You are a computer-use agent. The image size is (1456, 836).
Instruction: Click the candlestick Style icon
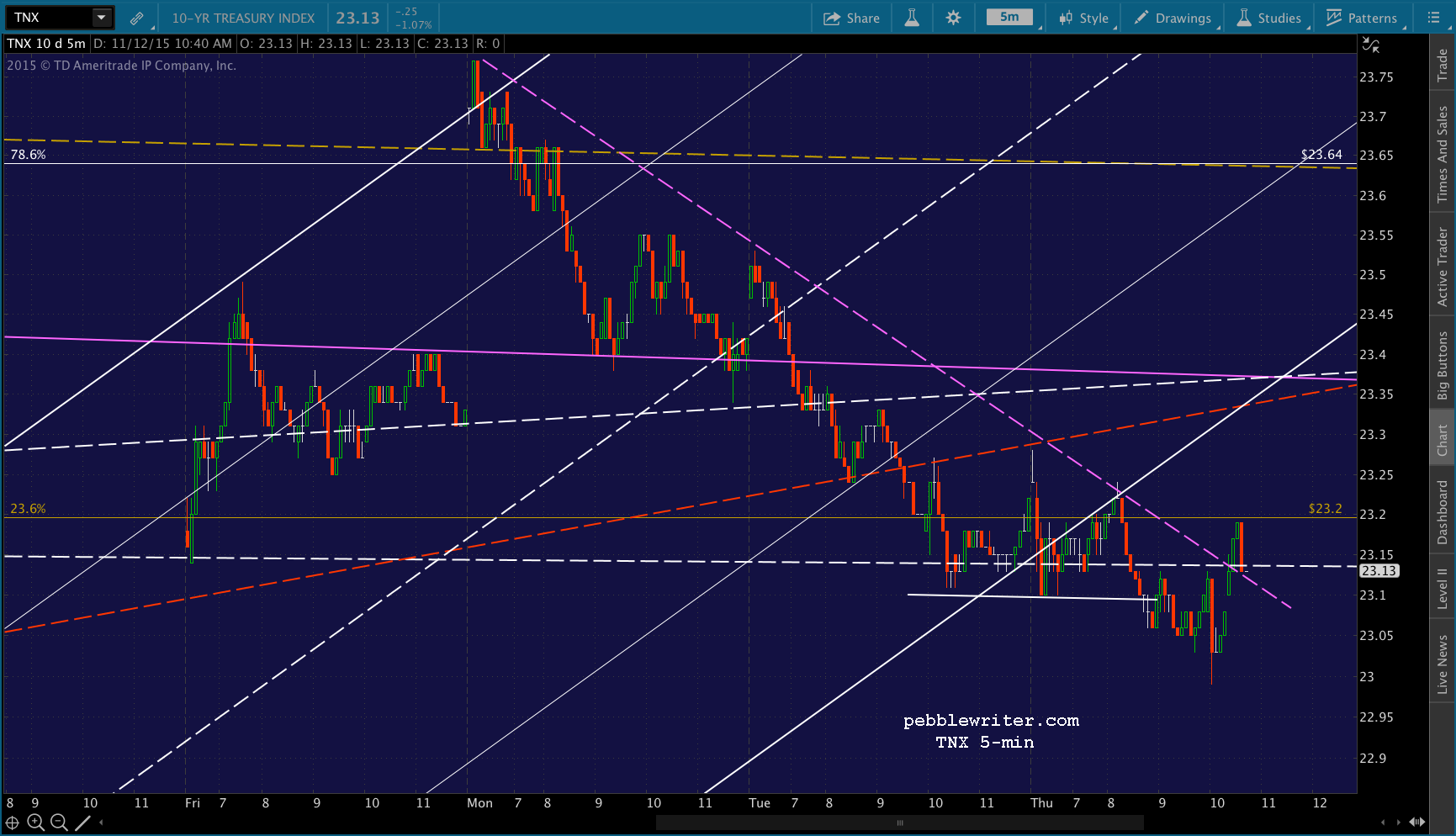pyautogui.click(x=1066, y=18)
